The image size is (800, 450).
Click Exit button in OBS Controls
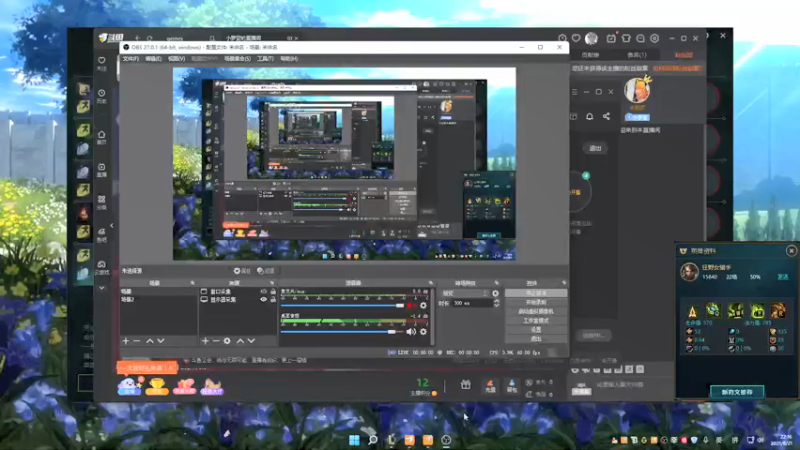[x=536, y=339]
